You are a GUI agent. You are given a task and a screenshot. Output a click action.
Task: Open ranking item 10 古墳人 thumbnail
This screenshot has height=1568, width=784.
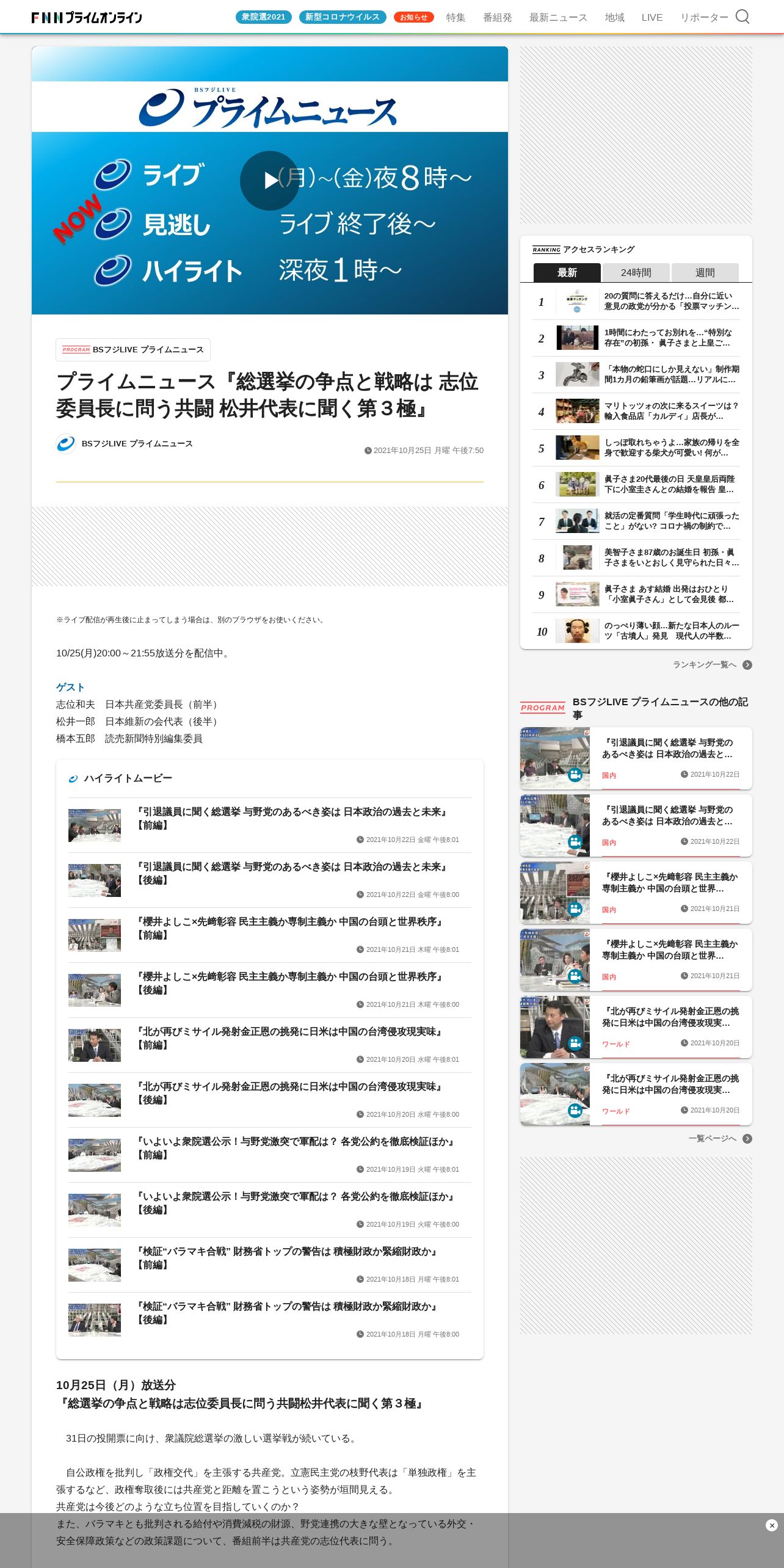pyautogui.click(x=577, y=631)
